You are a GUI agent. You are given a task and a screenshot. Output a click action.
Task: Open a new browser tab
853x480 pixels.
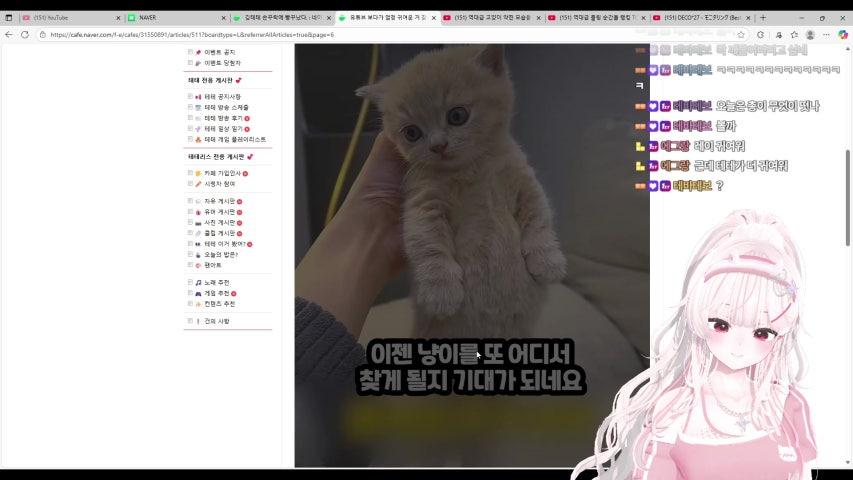point(763,17)
